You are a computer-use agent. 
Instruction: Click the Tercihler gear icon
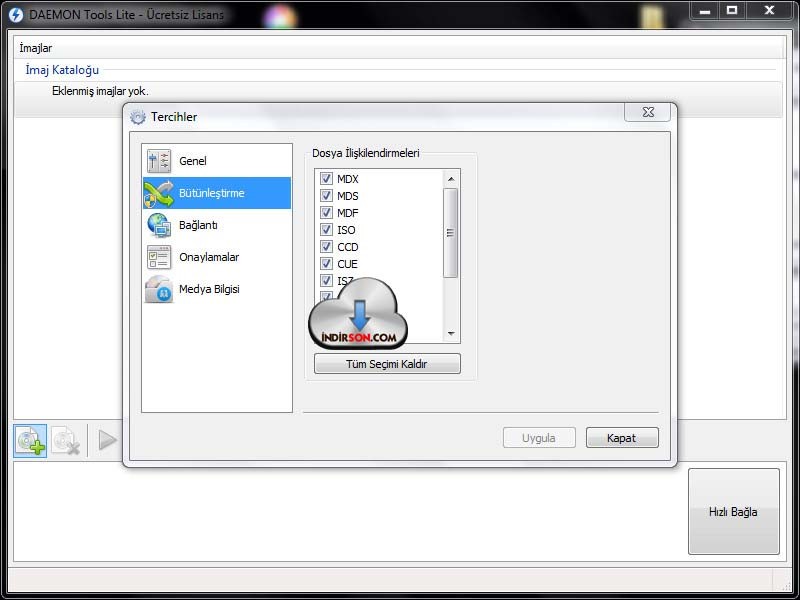click(138, 117)
